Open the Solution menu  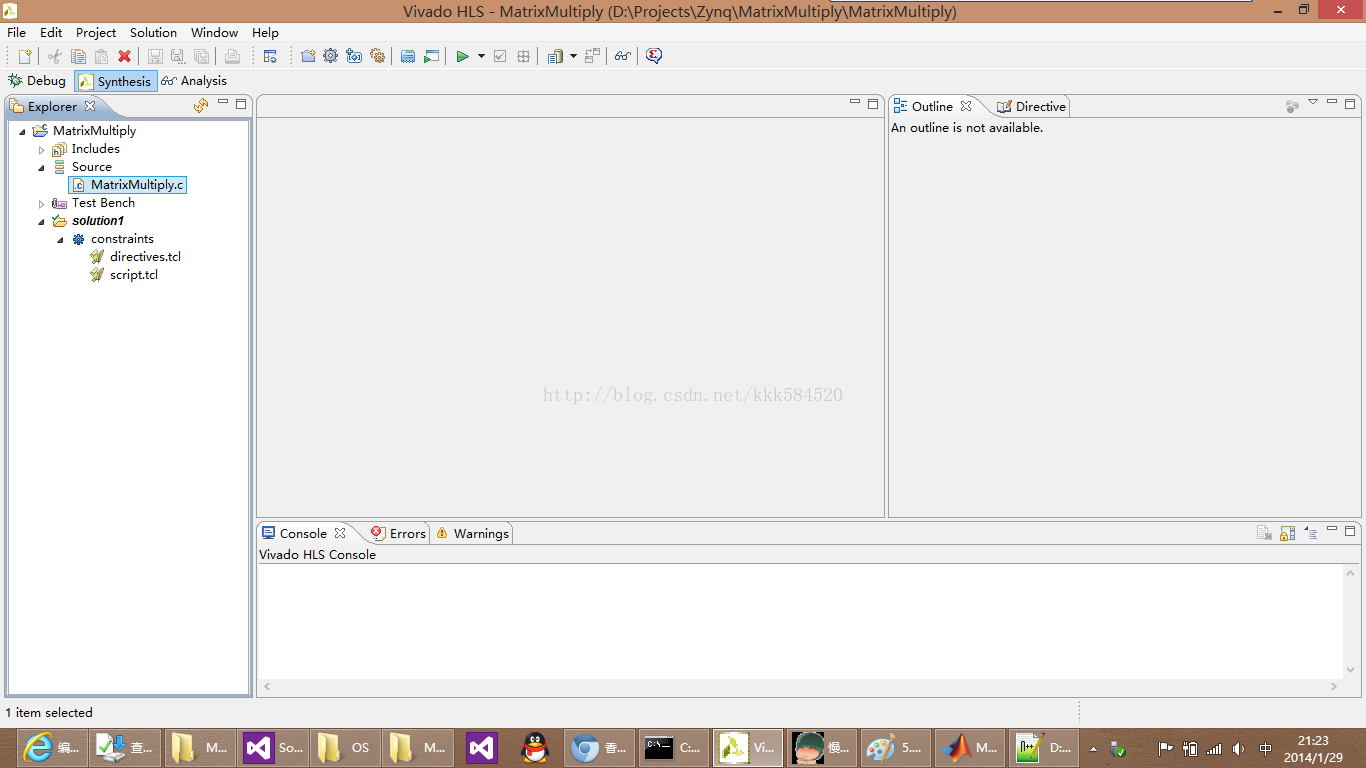tap(153, 32)
